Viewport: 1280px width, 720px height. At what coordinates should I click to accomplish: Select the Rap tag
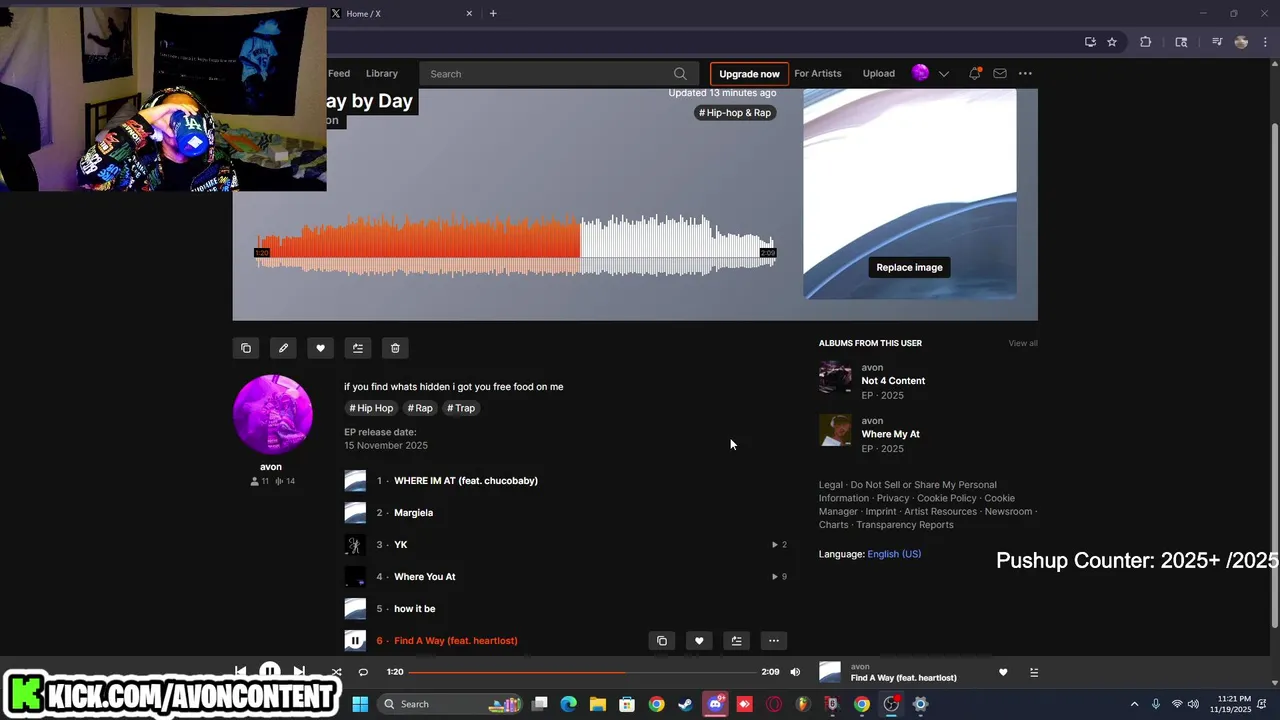pyautogui.click(x=420, y=408)
